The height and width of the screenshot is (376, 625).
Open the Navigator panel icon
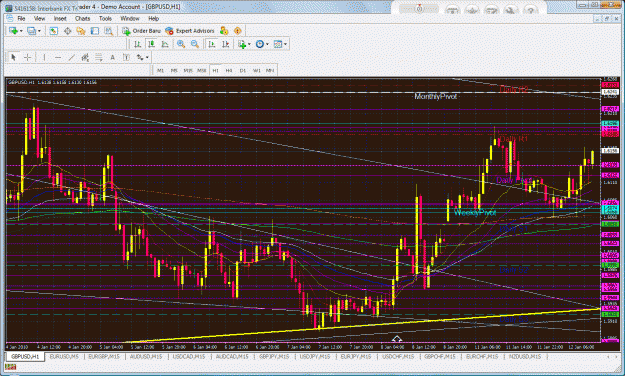[x=81, y=31]
